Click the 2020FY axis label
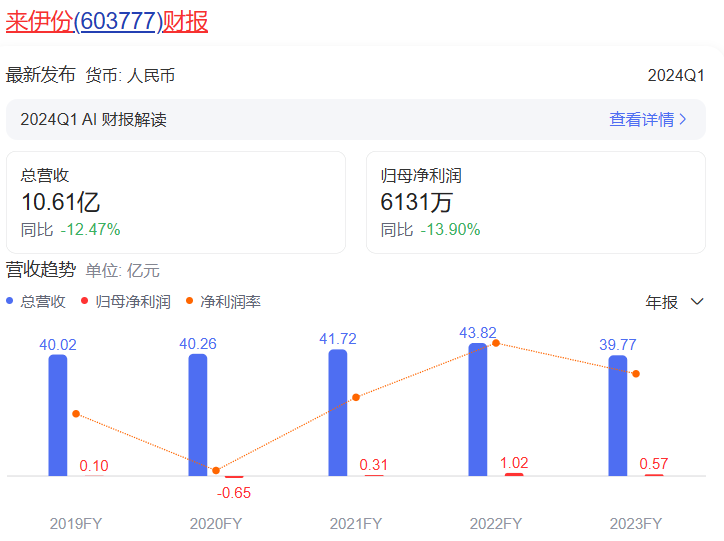Image resolution: width=724 pixels, height=541 pixels. (x=216, y=524)
